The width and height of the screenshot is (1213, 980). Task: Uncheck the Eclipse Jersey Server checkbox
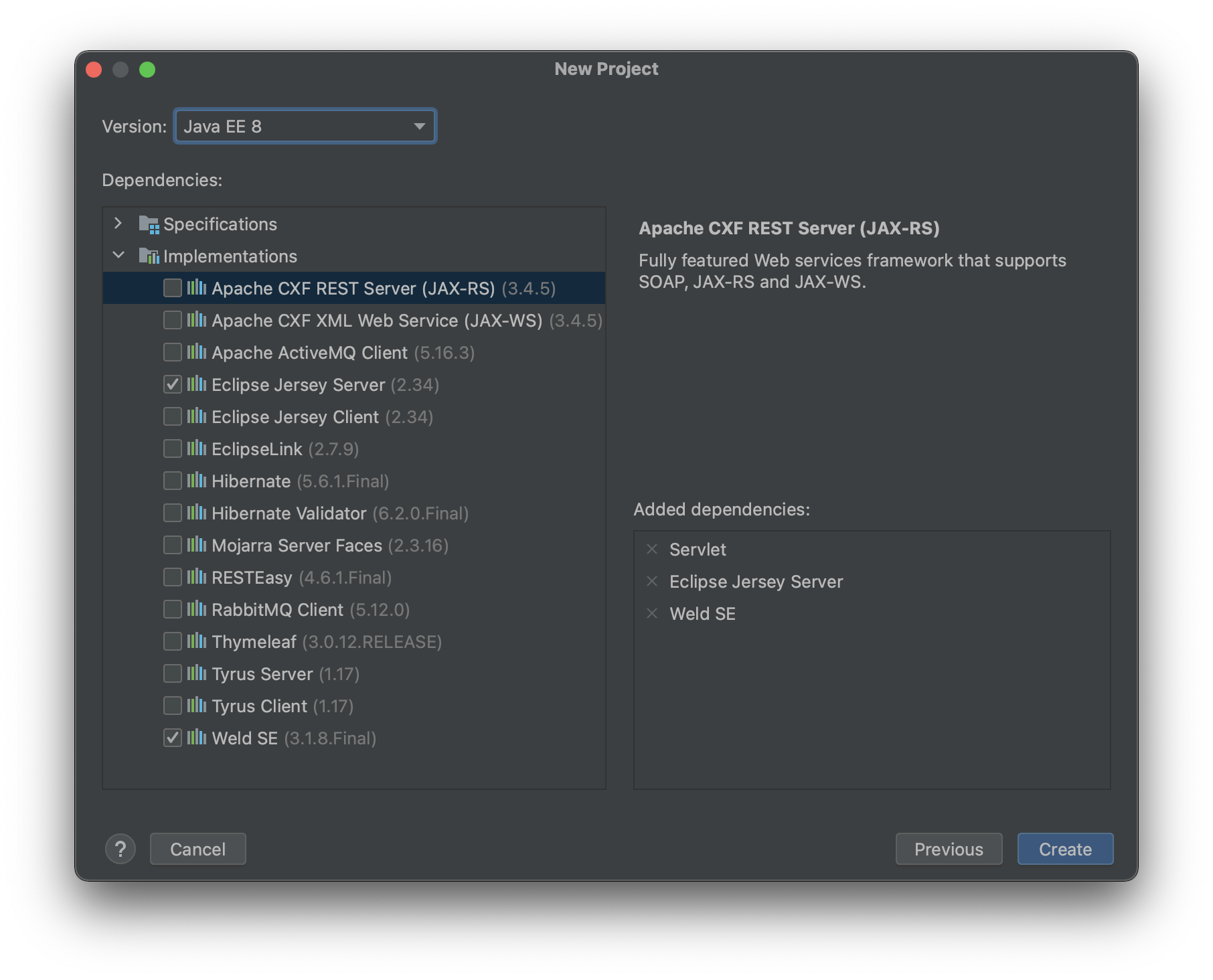(173, 384)
